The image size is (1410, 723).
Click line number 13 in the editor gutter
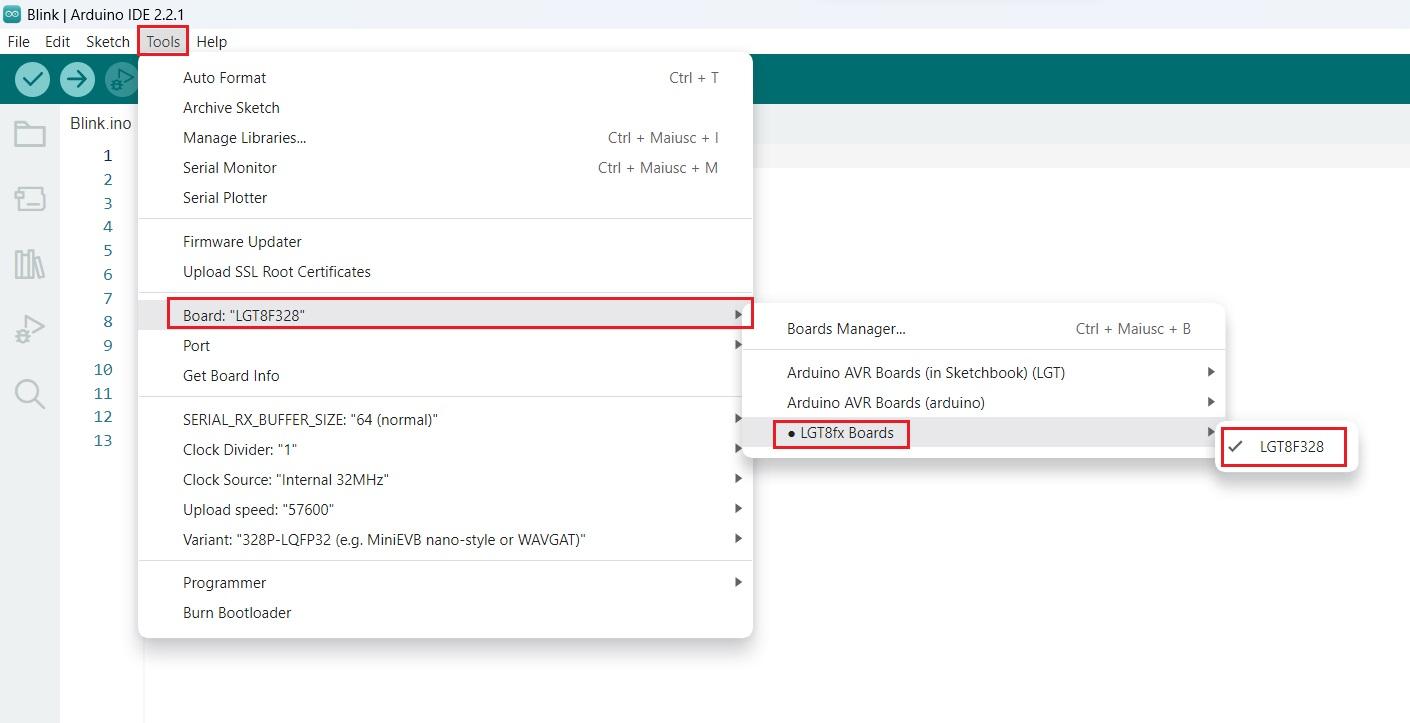[x=103, y=441]
